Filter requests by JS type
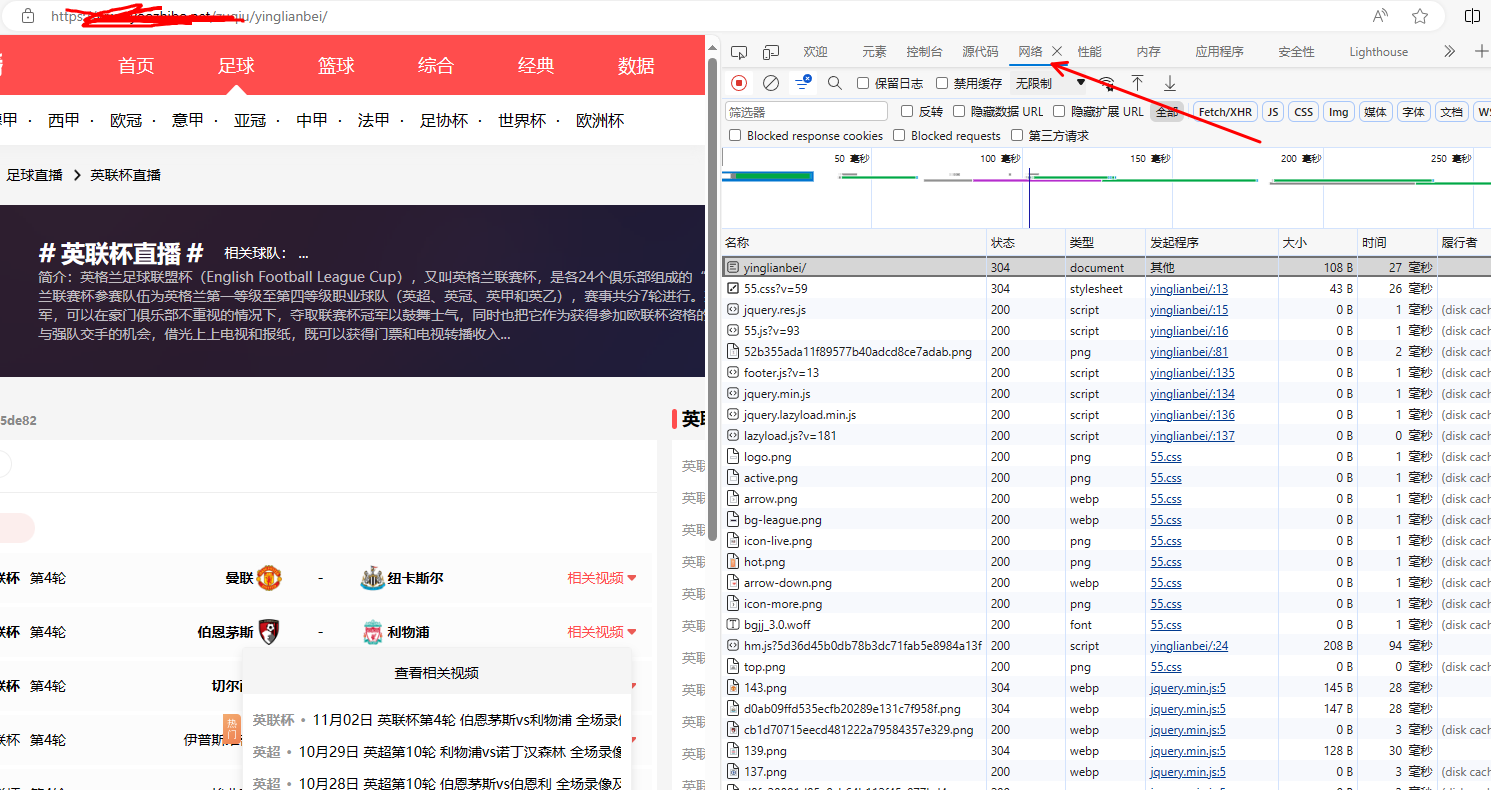The width and height of the screenshot is (1491, 790). point(1273,112)
